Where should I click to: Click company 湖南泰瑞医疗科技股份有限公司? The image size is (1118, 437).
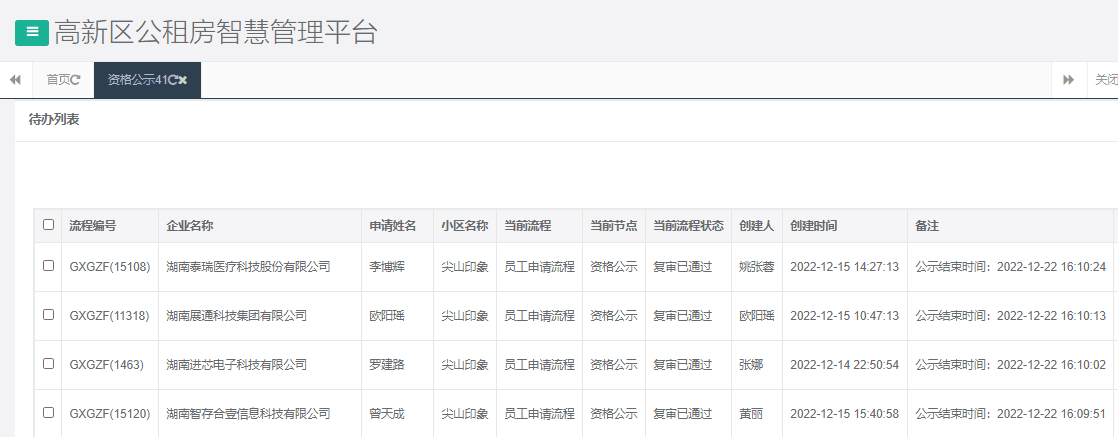(248, 267)
